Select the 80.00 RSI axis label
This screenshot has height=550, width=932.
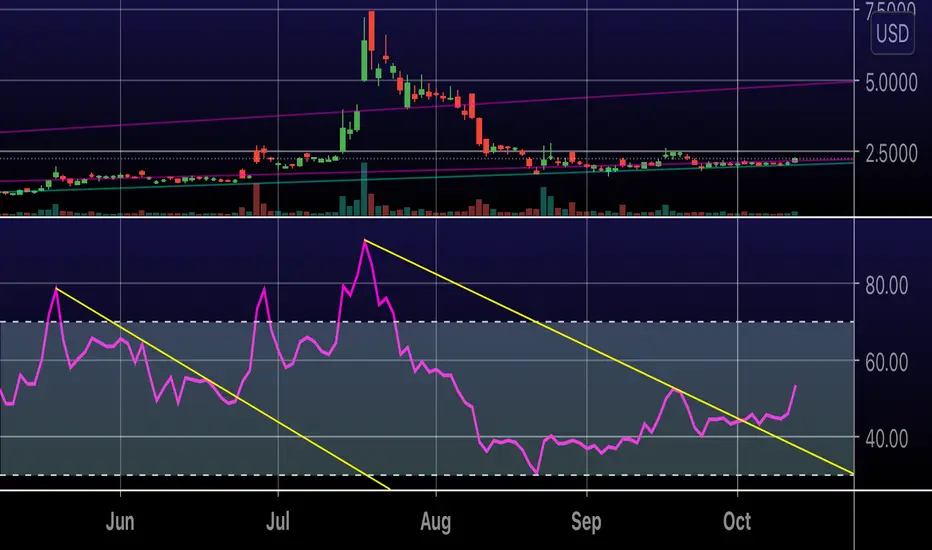(x=886, y=286)
